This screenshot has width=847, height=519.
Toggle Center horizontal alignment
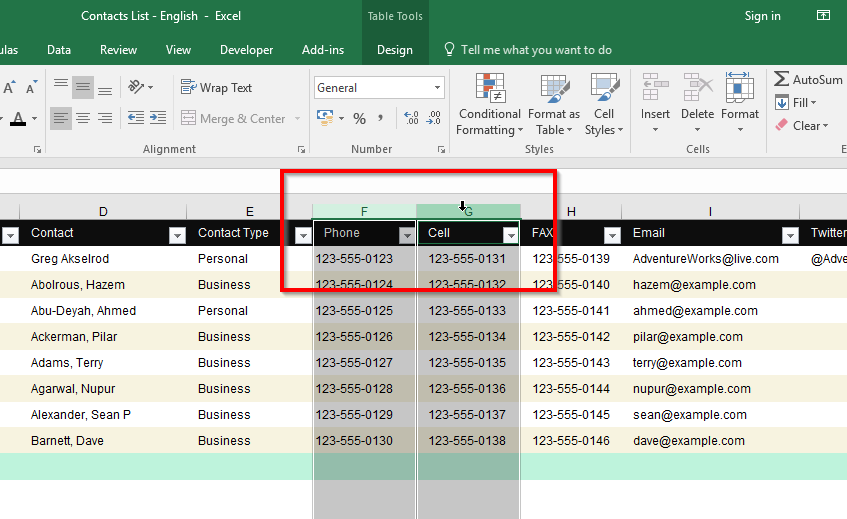coord(83,119)
